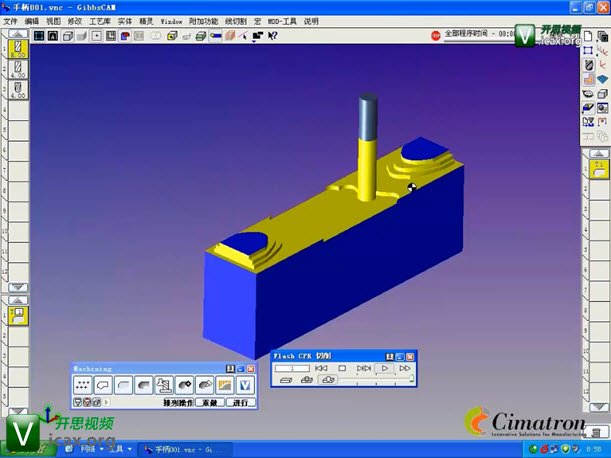Select process tile 1 in lower-left list

pos(18,316)
